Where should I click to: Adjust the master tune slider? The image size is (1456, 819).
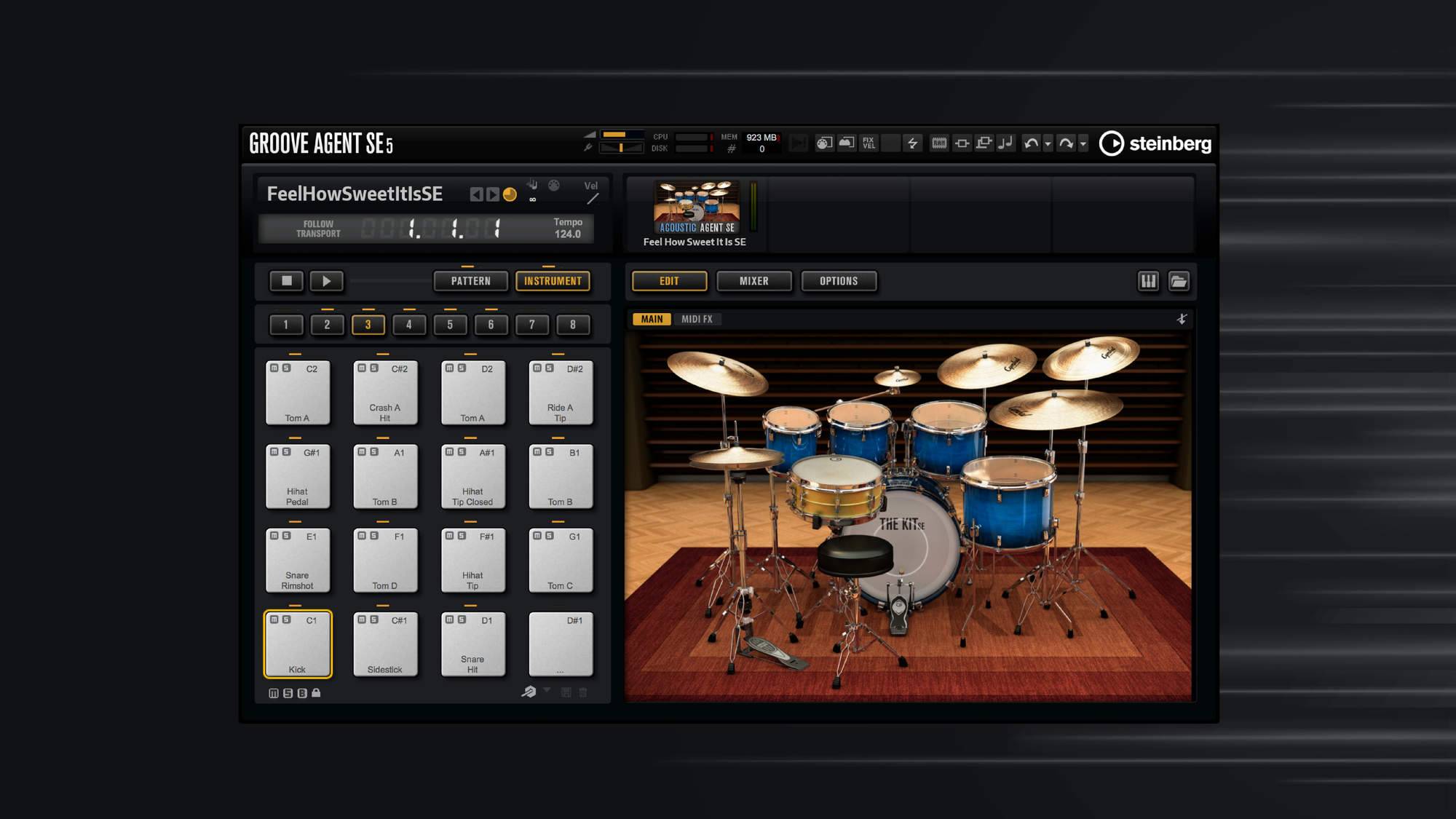click(622, 148)
